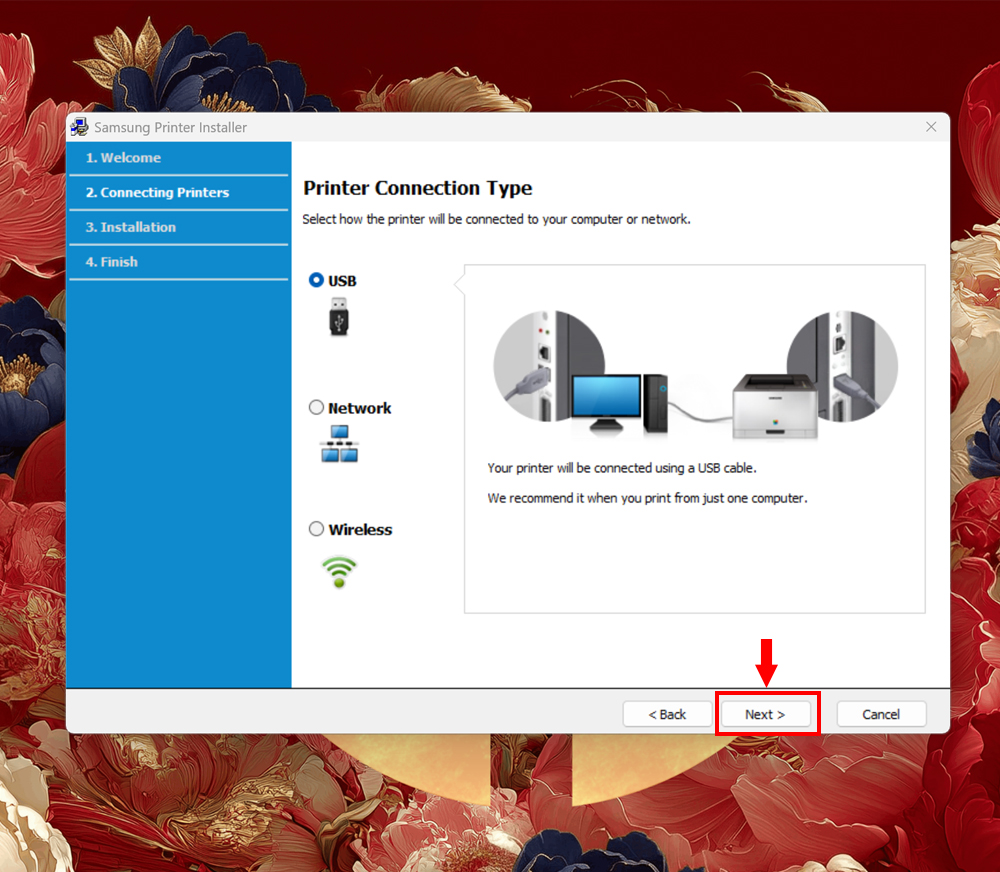1000x872 pixels.
Task: Click the USB option label
Action: [x=342, y=281]
